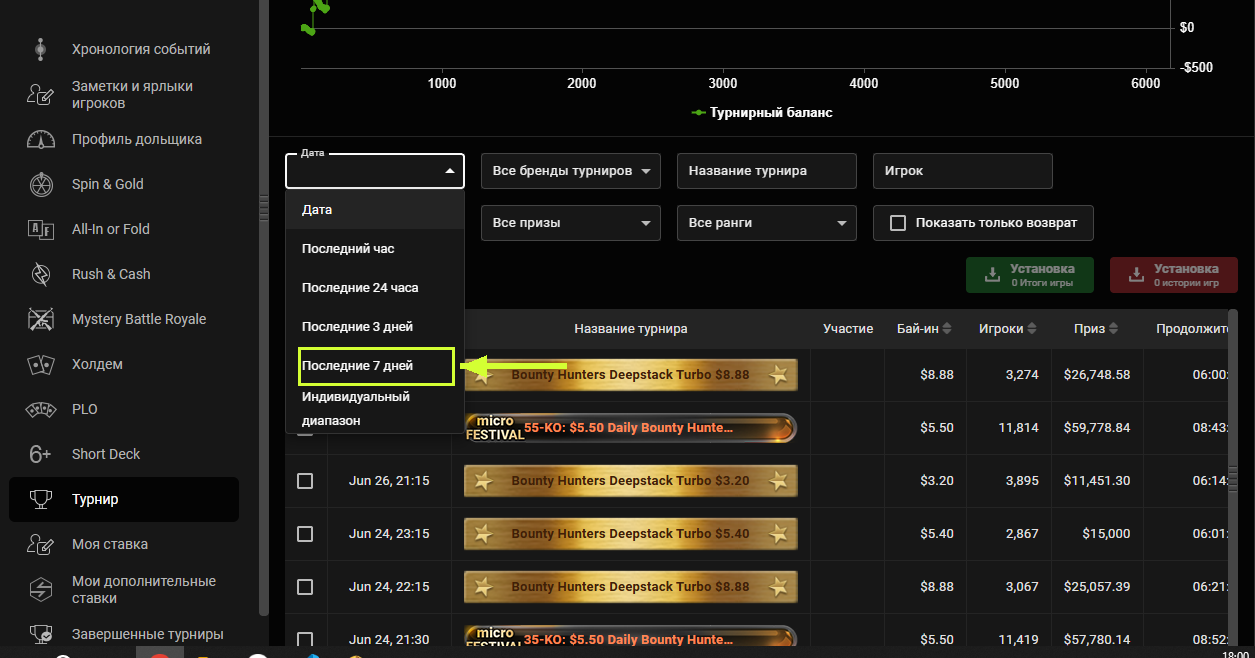This screenshot has height=658, width=1255.
Task: Select Последние 7 дней option
Action: [375, 366]
